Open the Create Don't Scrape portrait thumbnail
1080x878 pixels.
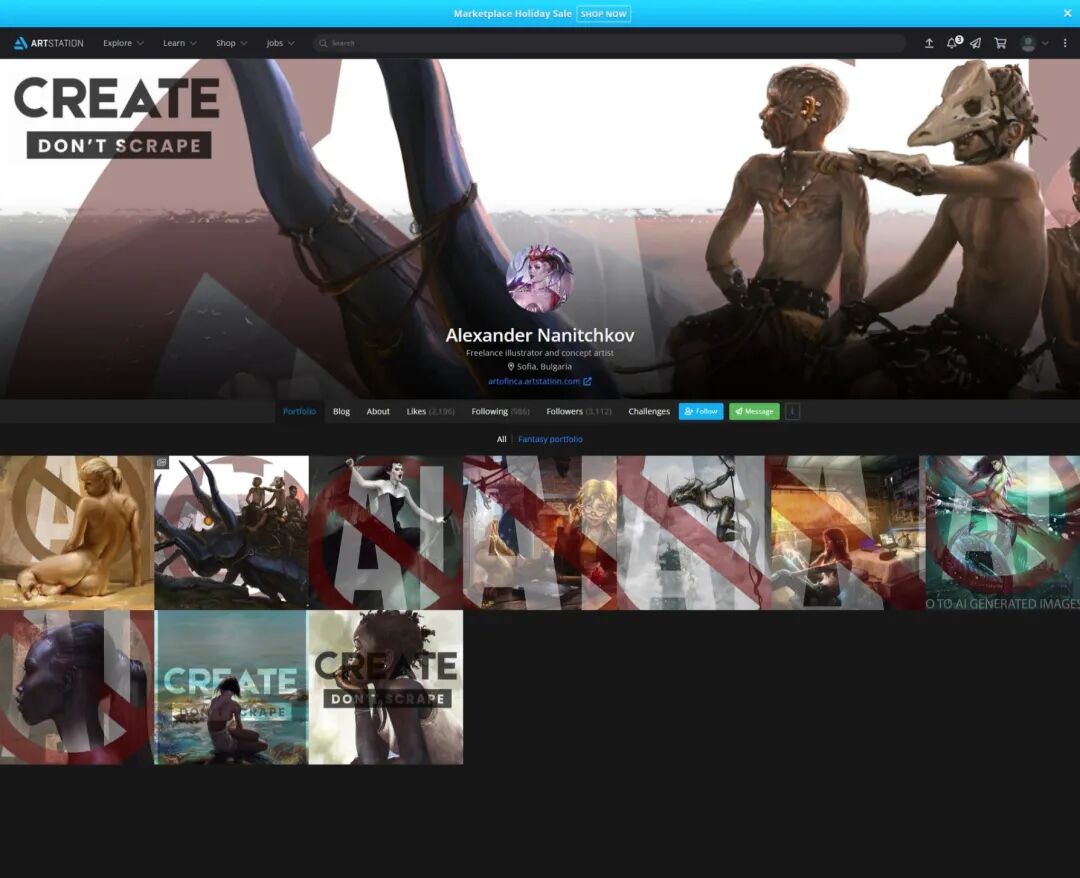pos(386,687)
